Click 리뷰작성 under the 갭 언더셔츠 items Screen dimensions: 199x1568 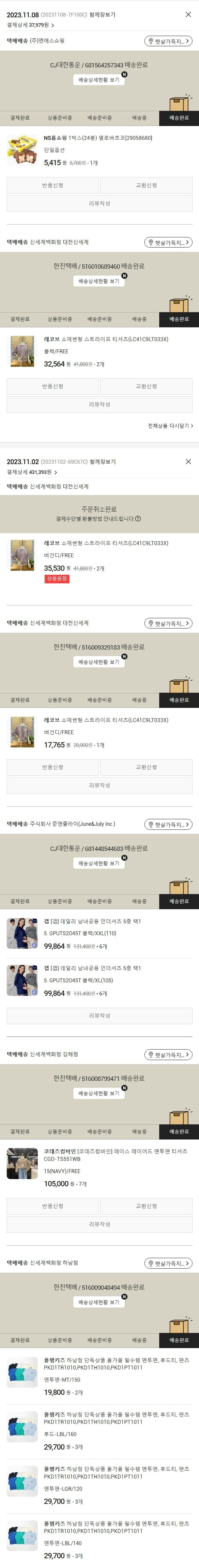[x=99, y=1015]
